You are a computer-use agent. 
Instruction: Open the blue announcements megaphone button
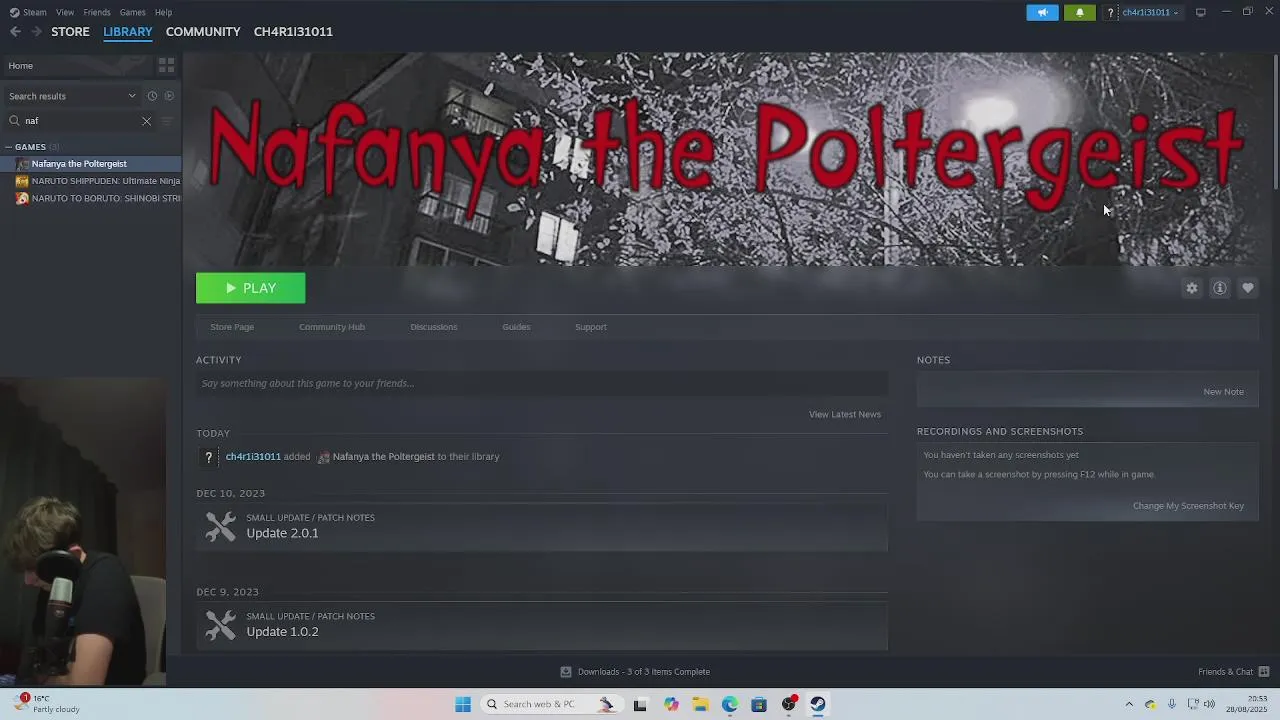(1042, 12)
